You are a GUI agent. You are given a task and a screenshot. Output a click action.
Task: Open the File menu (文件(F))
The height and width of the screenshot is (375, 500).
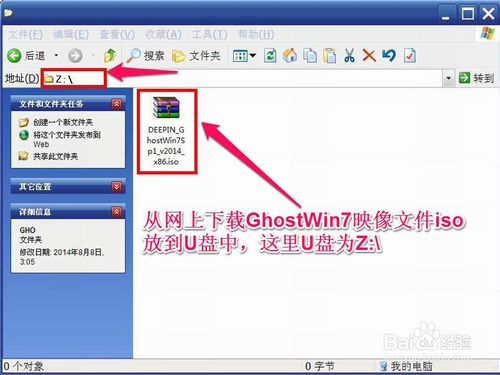[25, 34]
